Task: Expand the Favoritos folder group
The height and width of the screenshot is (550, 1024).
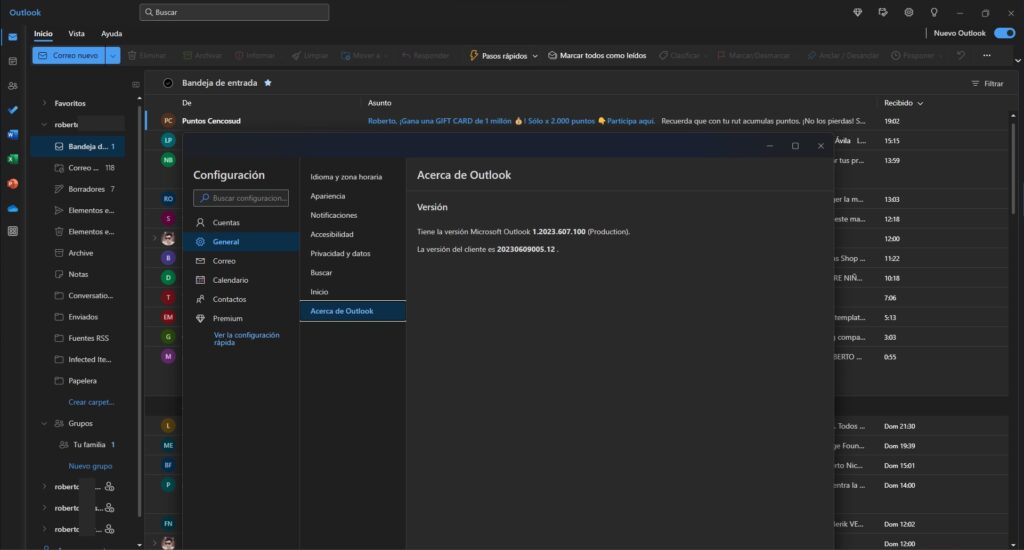Action: (44, 103)
